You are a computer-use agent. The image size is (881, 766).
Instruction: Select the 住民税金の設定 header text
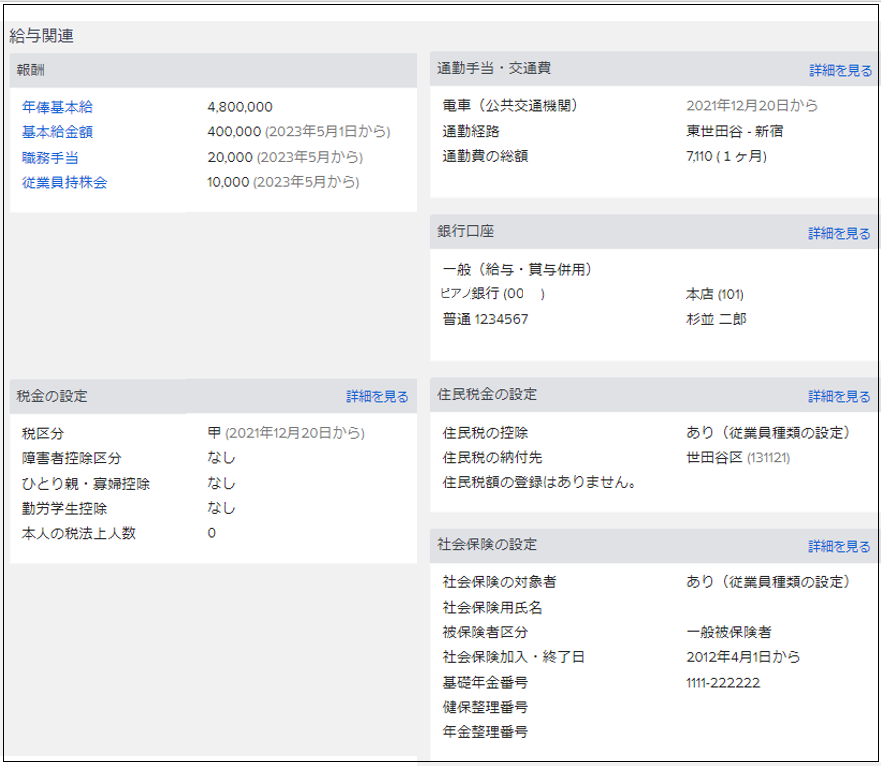click(487, 395)
